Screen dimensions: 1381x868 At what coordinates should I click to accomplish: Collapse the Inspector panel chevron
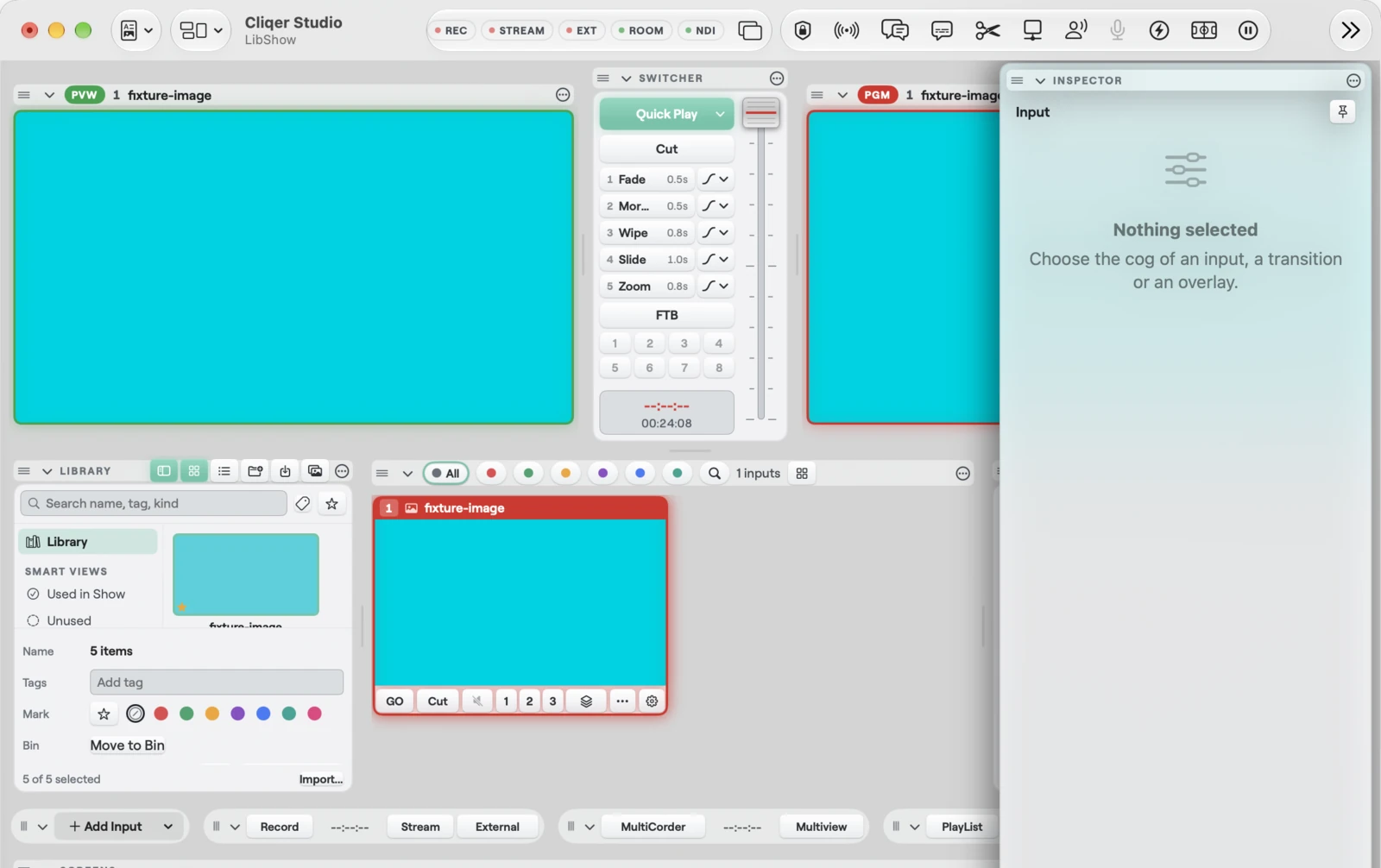1040,80
